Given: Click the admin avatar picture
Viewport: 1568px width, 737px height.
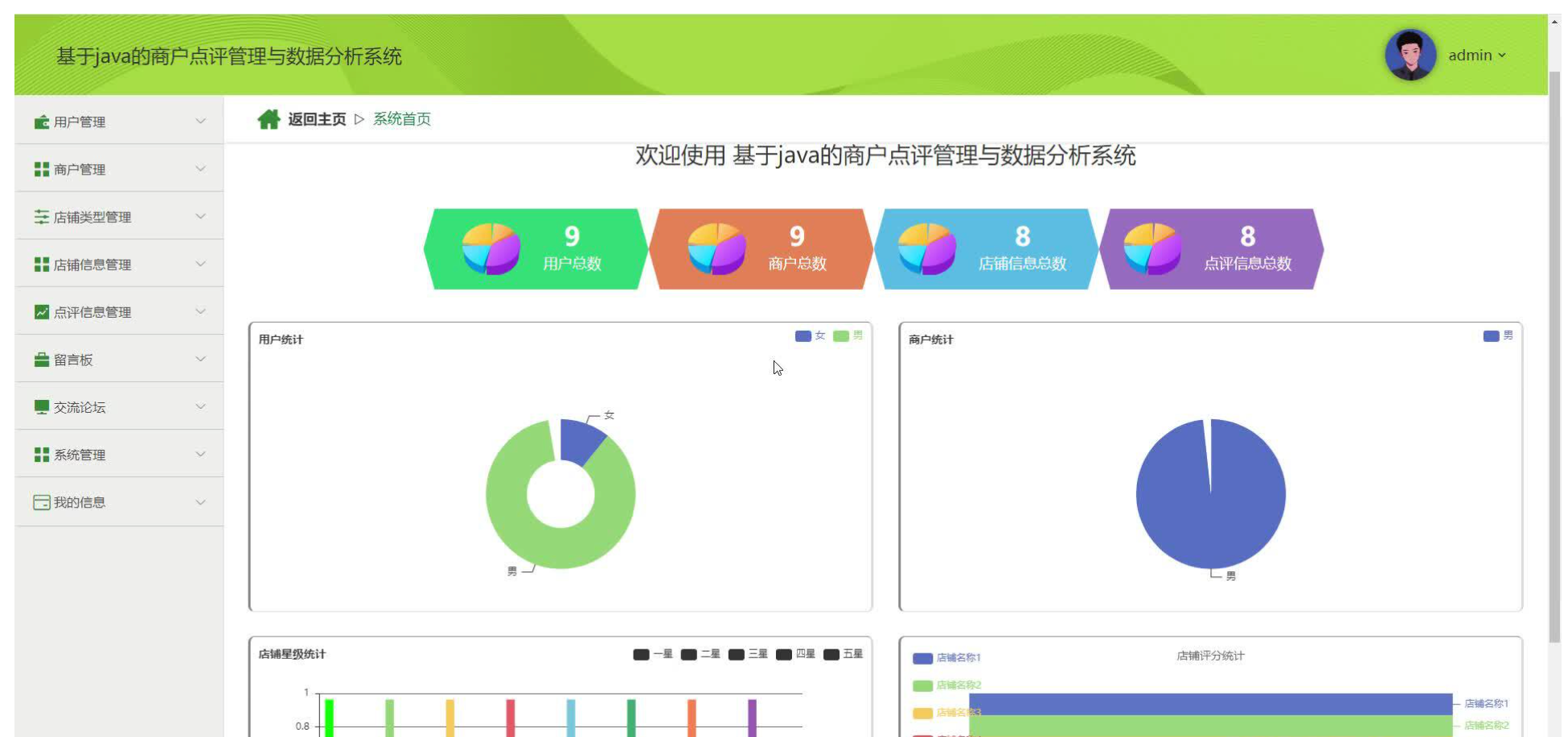Looking at the screenshot, I should [x=1410, y=55].
